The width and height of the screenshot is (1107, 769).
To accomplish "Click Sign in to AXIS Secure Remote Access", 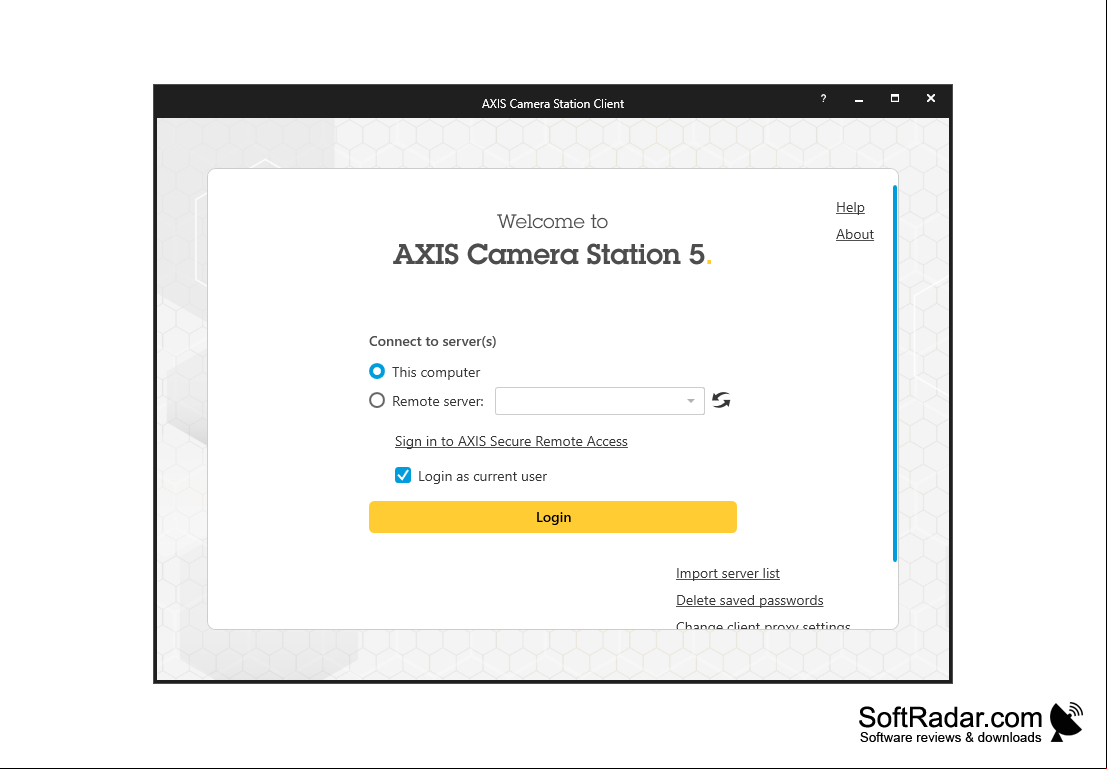I will coord(511,441).
